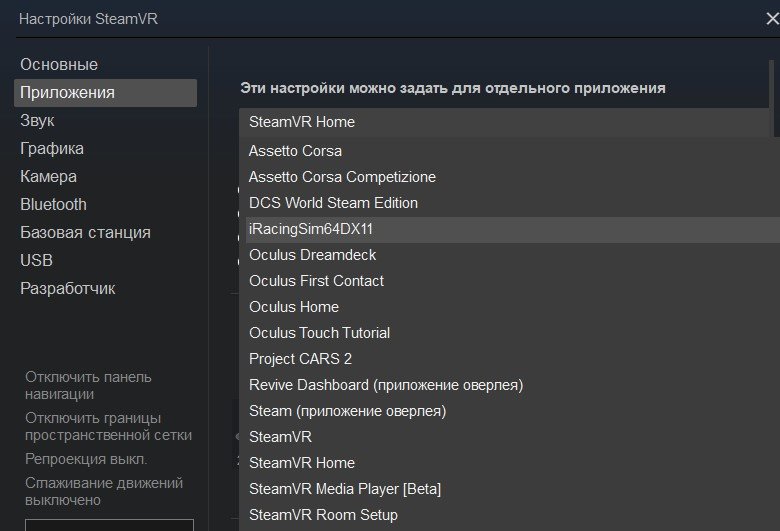Switch to the Звук section
Viewport: 780px width, 531px height.
[x=38, y=120]
